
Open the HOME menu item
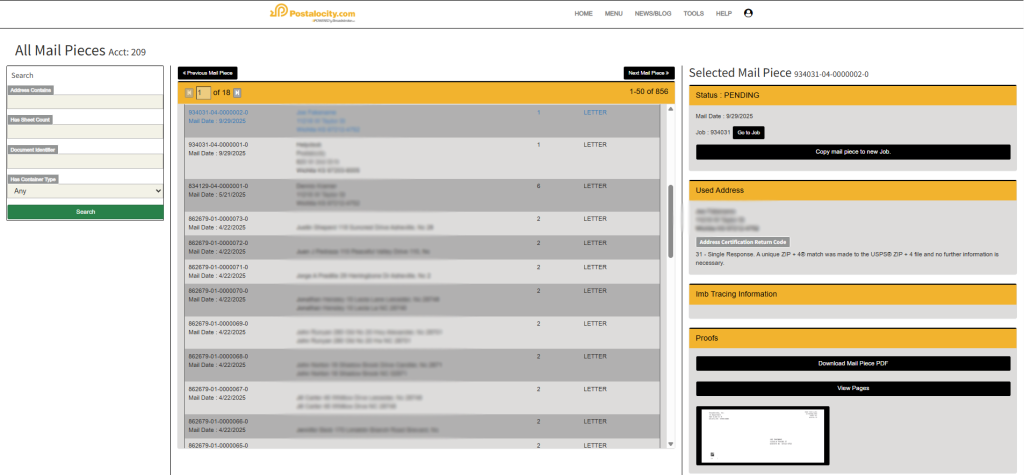point(584,14)
